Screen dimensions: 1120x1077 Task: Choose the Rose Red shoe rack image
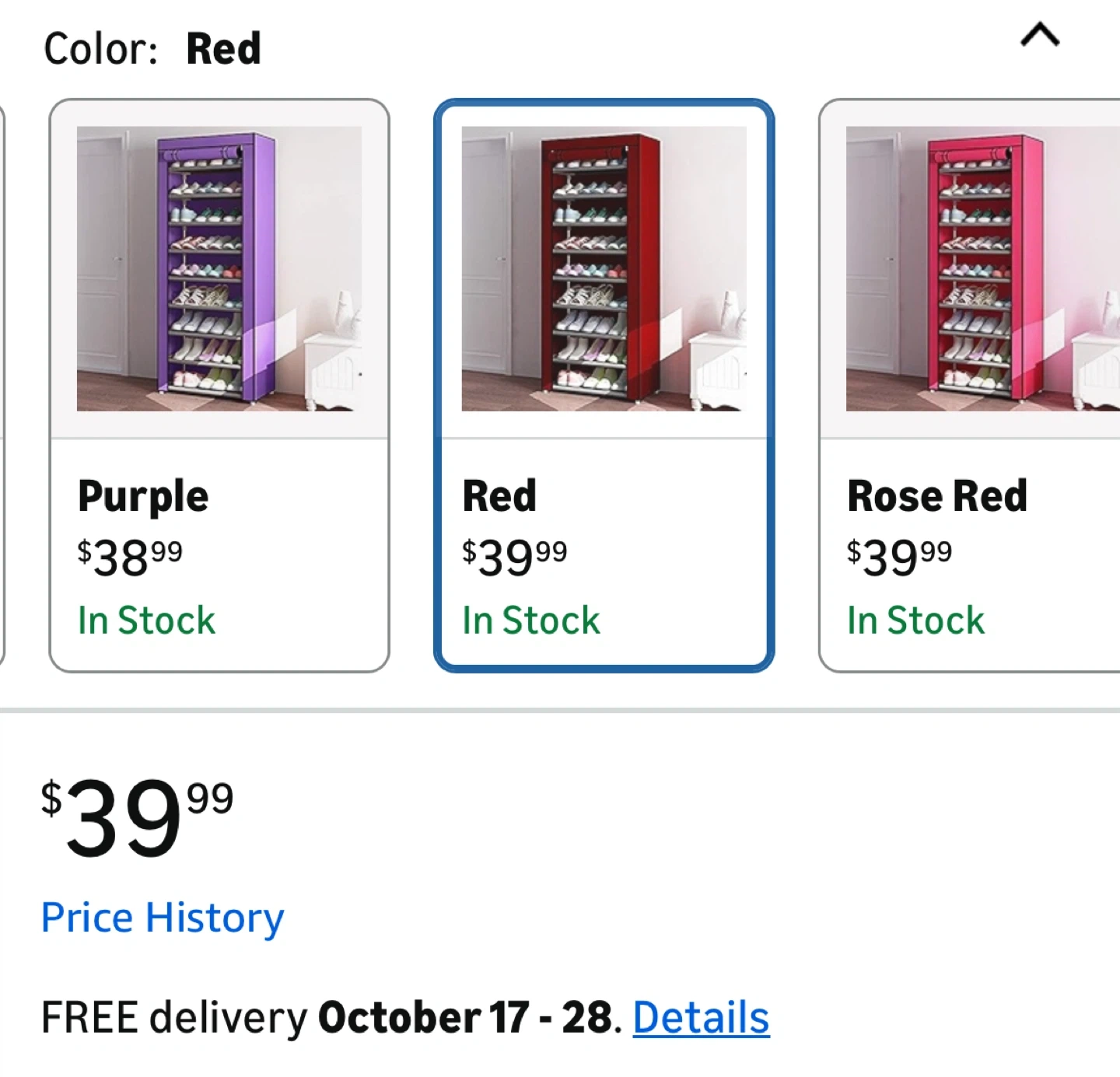(x=982, y=269)
